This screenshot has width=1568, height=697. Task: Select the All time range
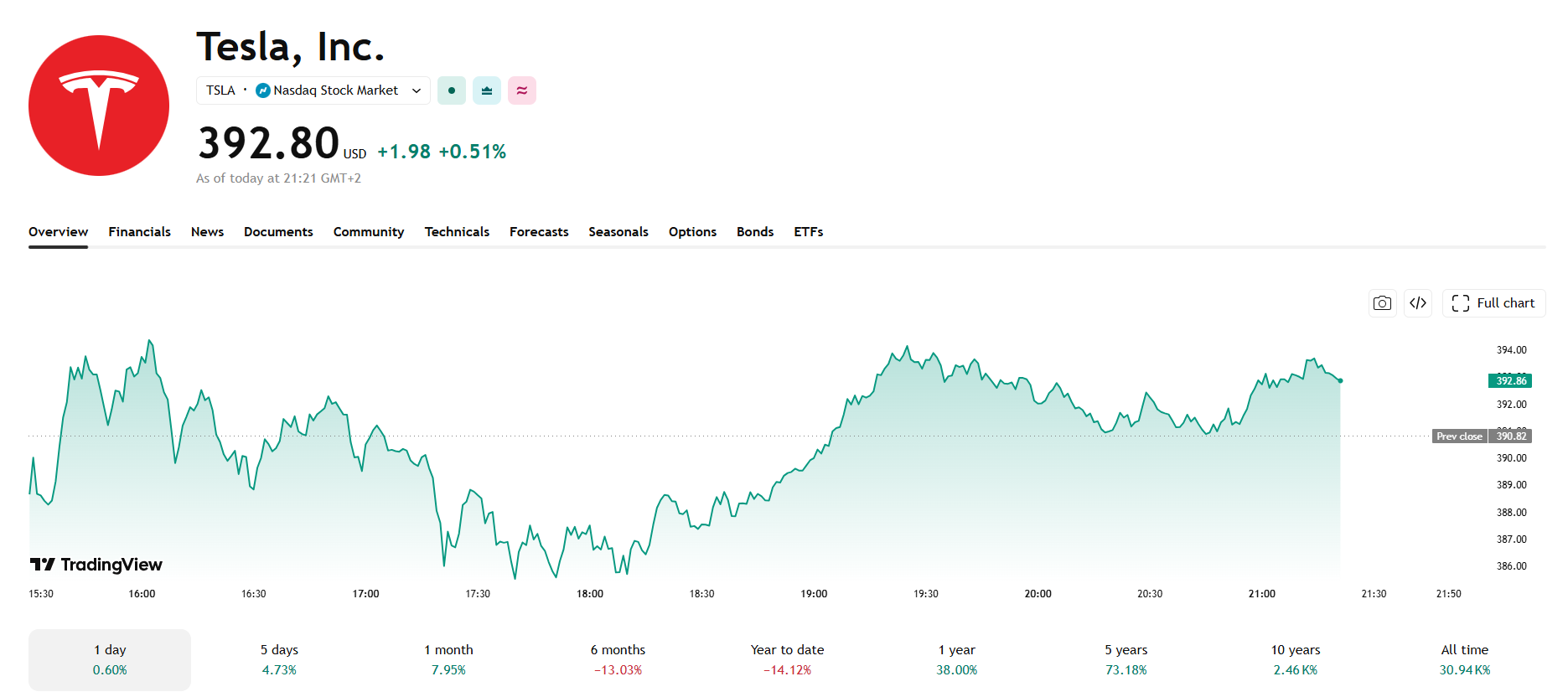tap(1465, 660)
